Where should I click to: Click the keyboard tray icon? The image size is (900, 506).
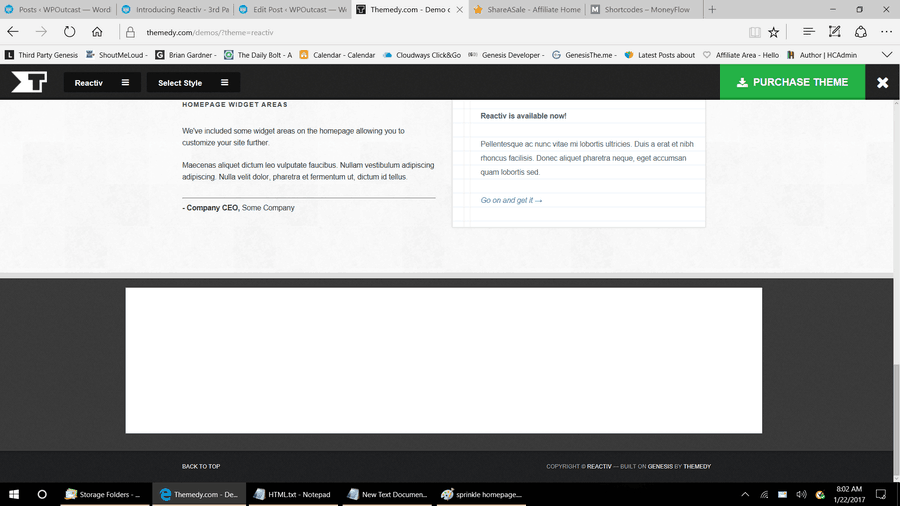click(x=782, y=494)
